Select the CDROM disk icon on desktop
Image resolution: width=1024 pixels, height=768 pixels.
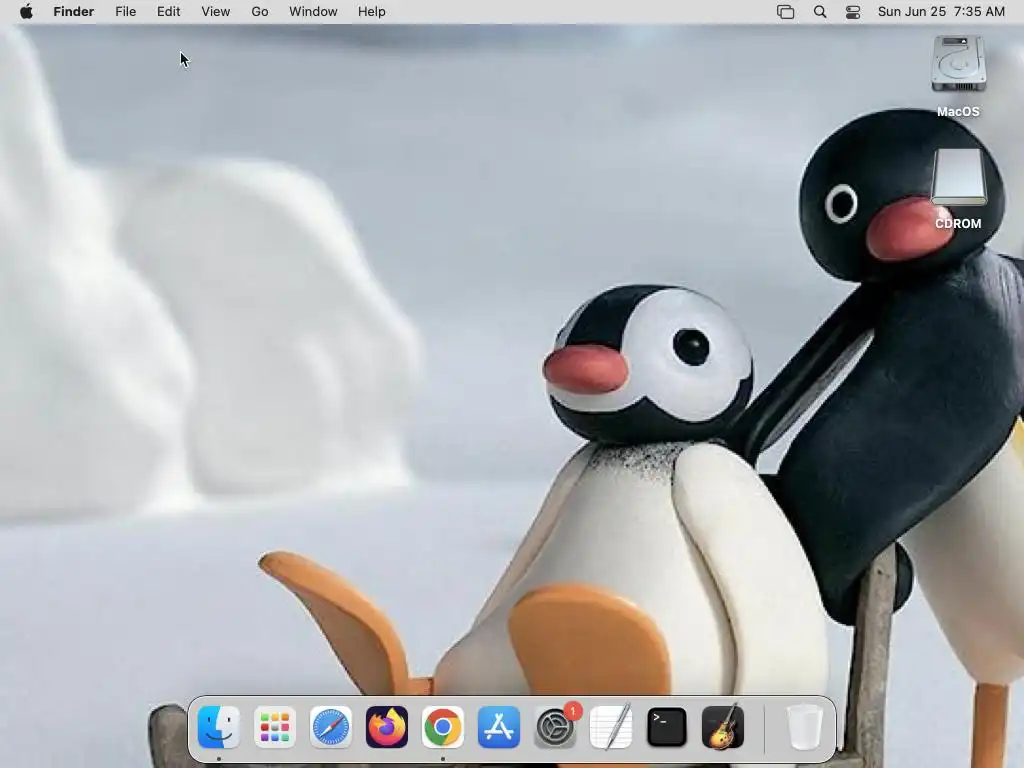tap(958, 178)
